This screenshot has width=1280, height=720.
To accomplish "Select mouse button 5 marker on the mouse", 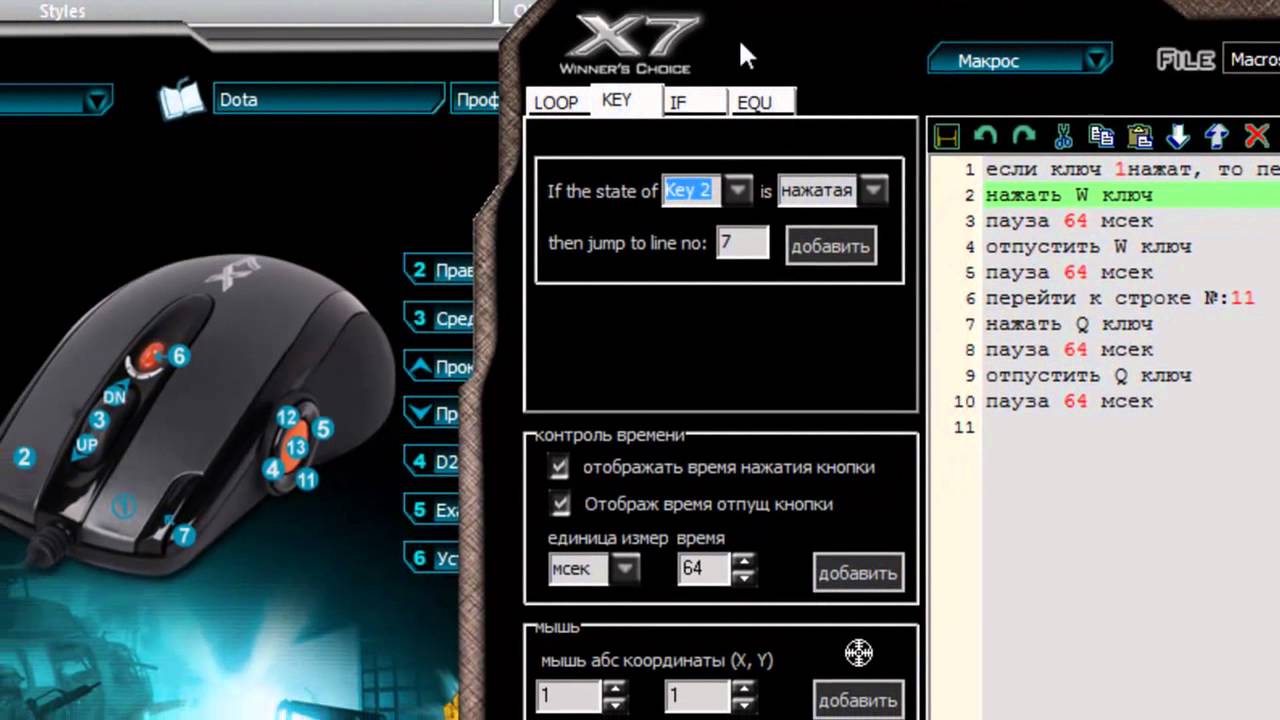I will (x=322, y=429).
